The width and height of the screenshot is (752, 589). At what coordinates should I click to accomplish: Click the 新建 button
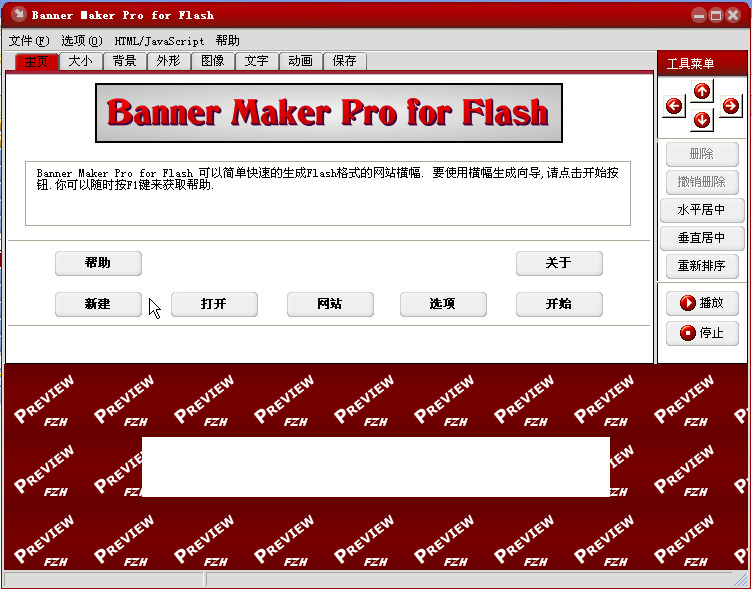(x=98, y=304)
